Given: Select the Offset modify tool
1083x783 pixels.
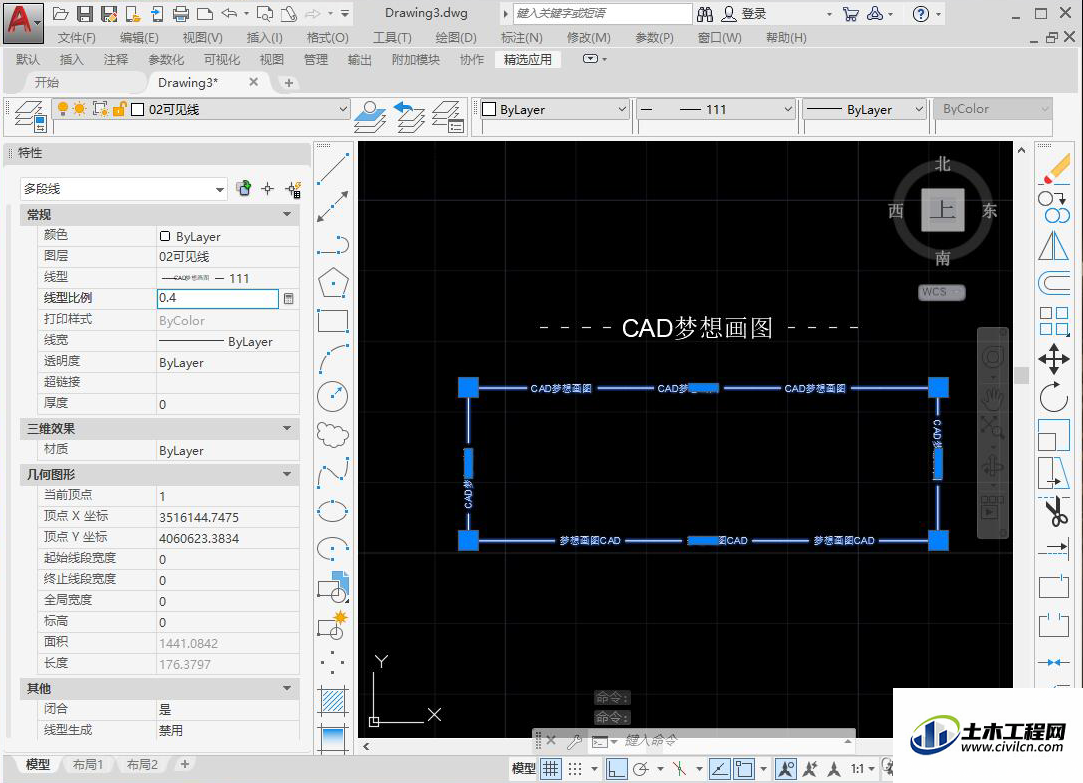Looking at the screenshot, I should click(1054, 282).
